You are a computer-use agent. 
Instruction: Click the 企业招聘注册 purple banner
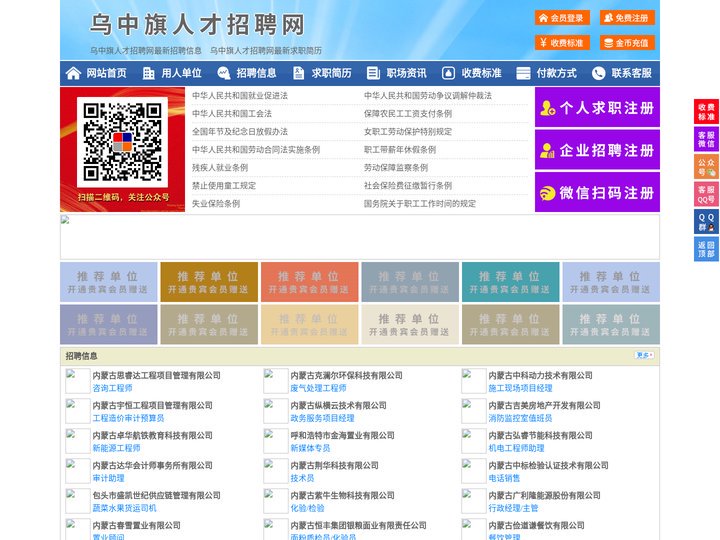(597, 150)
